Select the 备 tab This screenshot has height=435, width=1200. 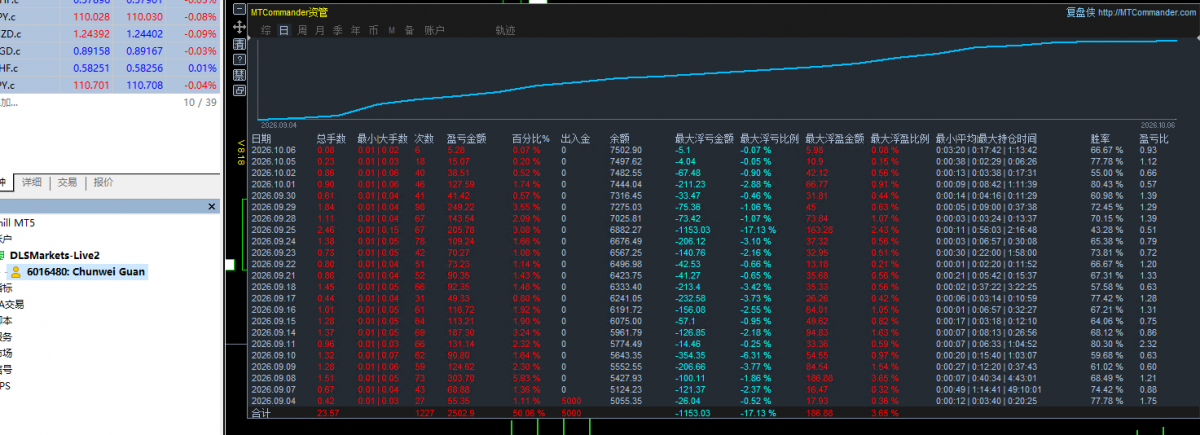(x=408, y=31)
